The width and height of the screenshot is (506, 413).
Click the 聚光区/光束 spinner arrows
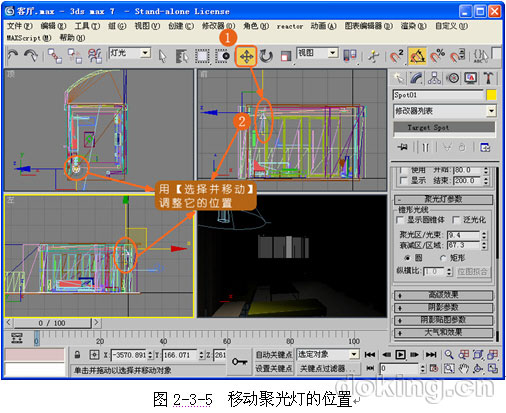484,235
